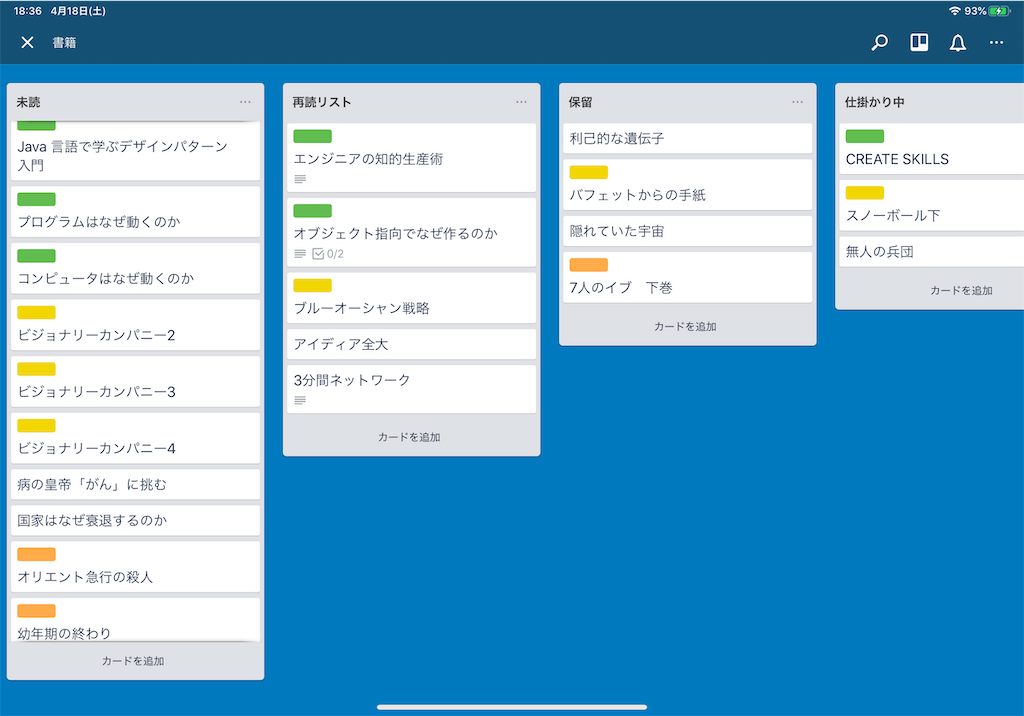The height and width of the screenshot is (716, 1024).
Task: Open card ブルーオーシャン戦略
Action: [x=411, y=298]
